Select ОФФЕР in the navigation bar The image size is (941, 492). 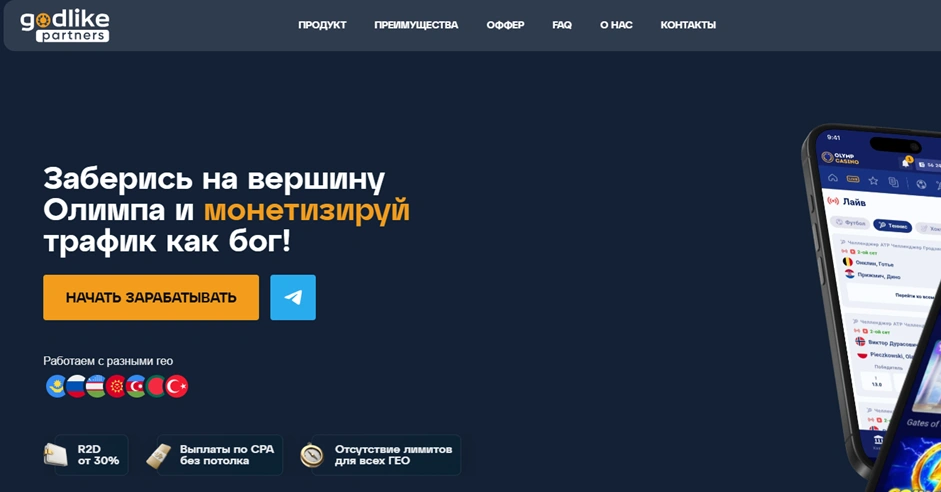pyautogui.click(x=505, y=25)
